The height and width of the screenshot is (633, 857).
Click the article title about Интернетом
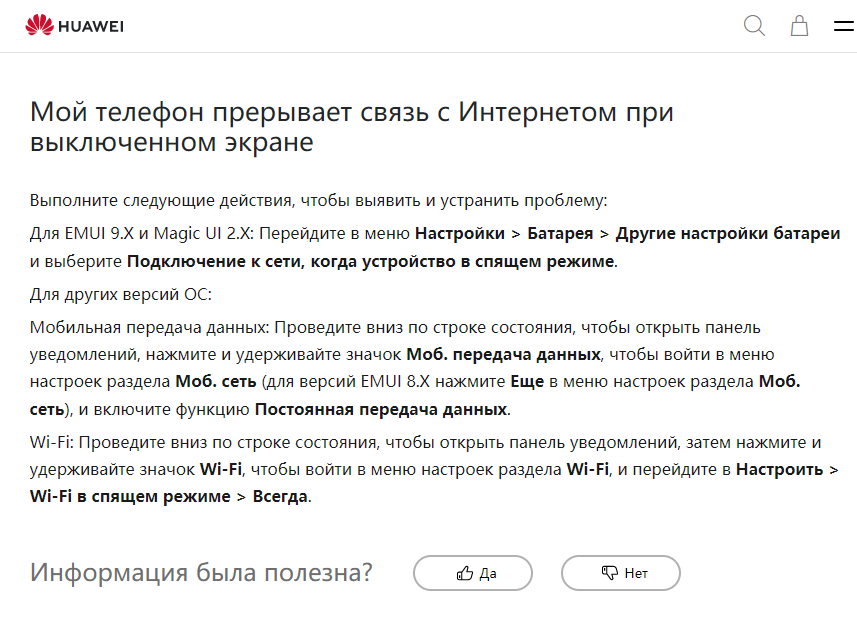pos(351,127)
